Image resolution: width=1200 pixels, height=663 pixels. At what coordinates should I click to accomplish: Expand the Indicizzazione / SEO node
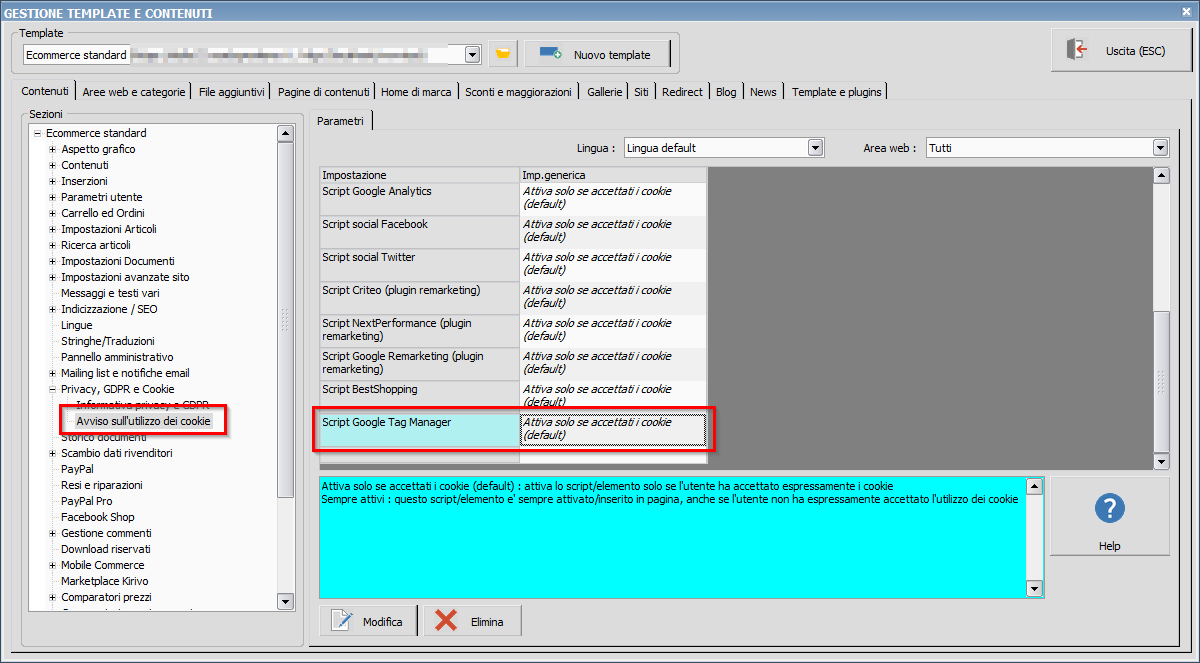pyautogui.click(x=53, y=309)
